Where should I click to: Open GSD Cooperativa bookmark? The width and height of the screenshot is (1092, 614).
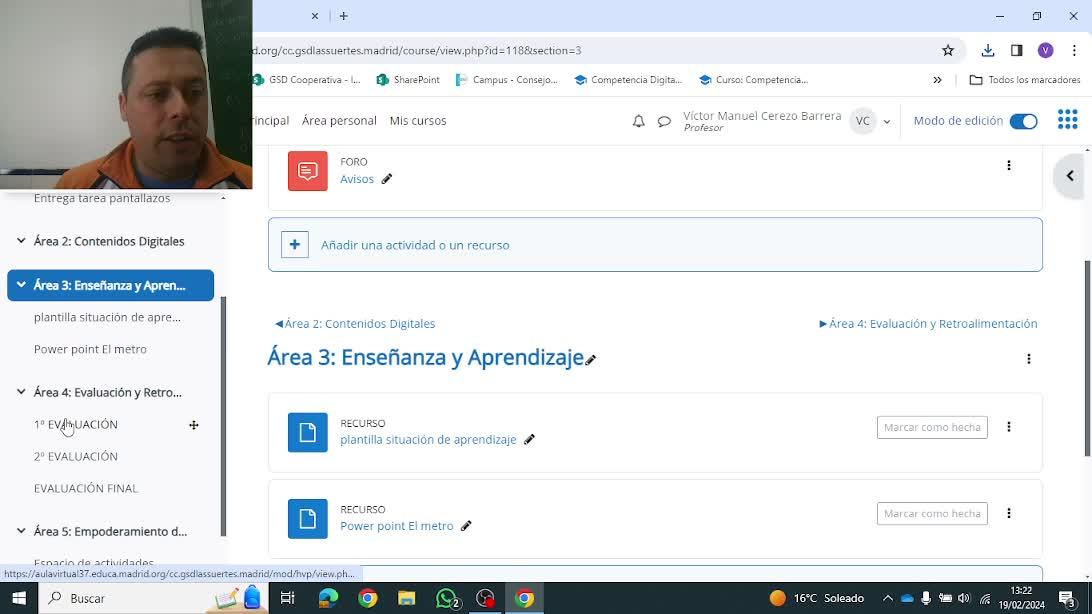306,80
